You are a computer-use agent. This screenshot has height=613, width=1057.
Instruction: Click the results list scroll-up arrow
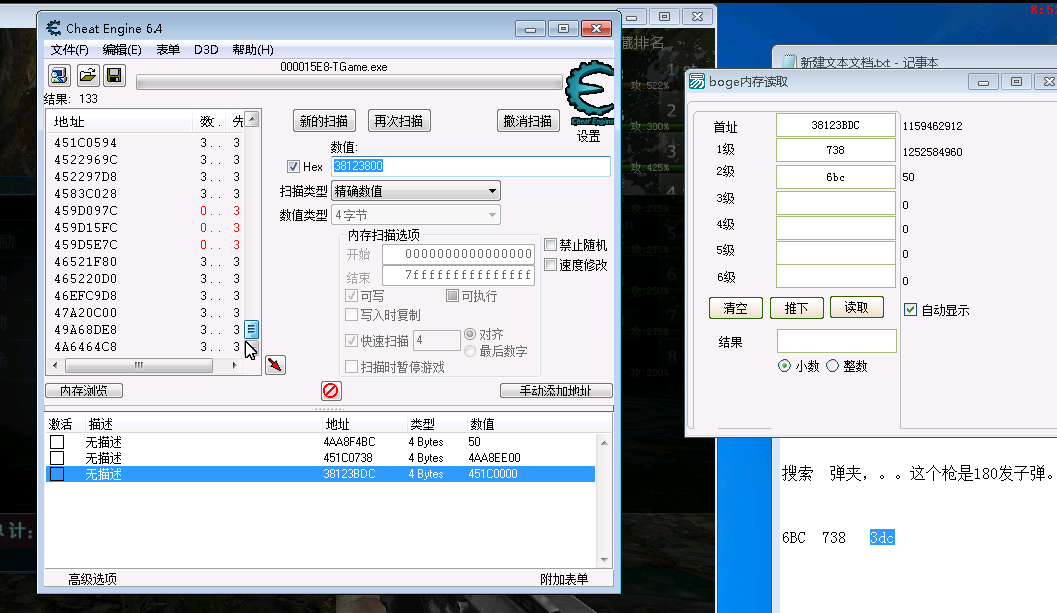click(252, 119)
